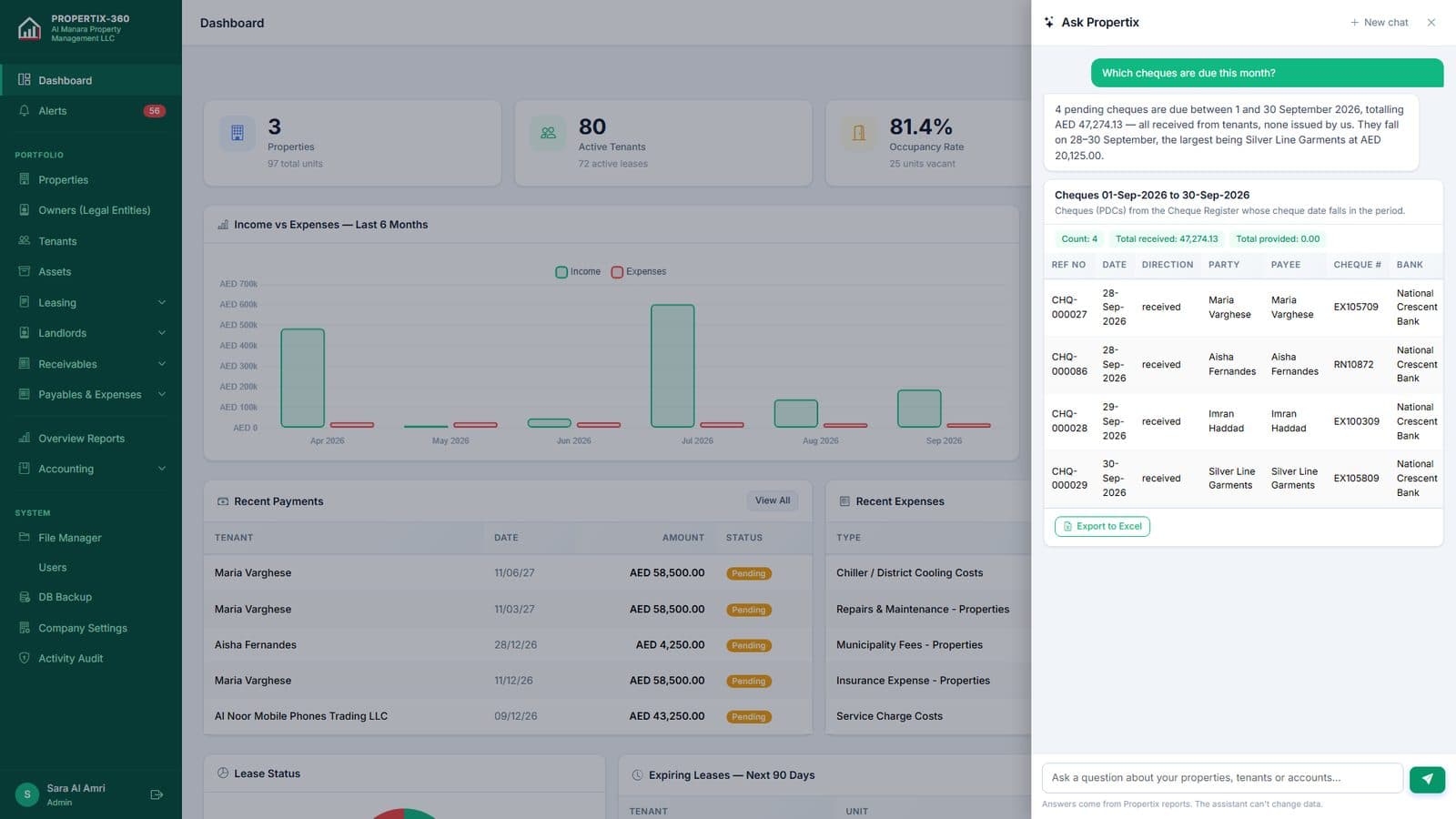
Task: Expand the Receivables menu chevron
Action: 162,364
